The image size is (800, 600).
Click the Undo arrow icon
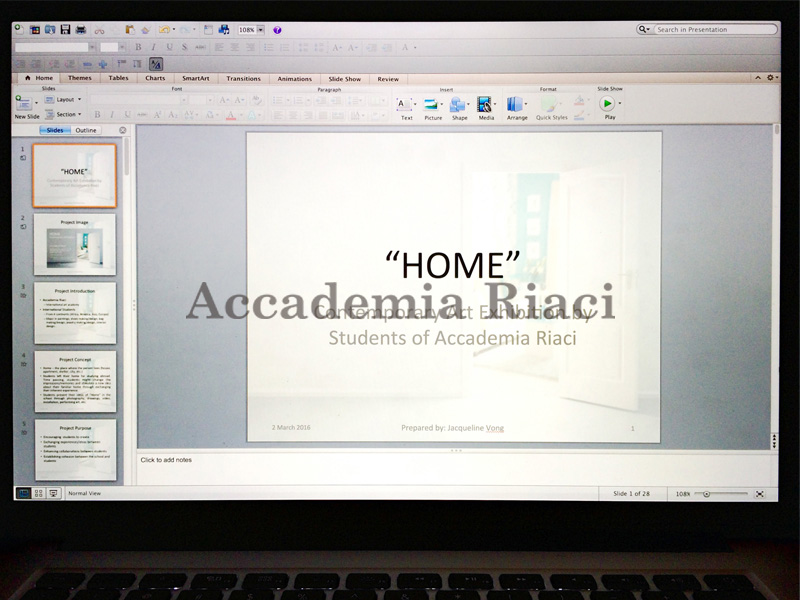164,30
